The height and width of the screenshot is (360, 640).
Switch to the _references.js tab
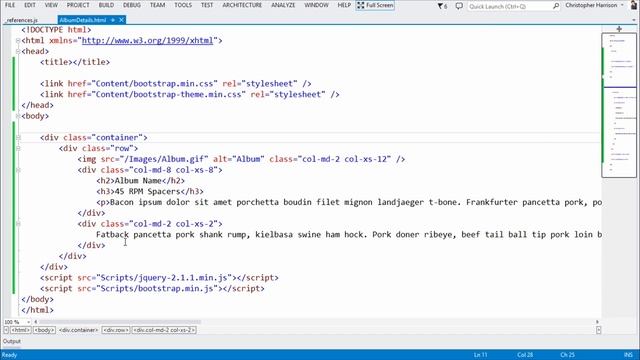[x=22, y=20]
